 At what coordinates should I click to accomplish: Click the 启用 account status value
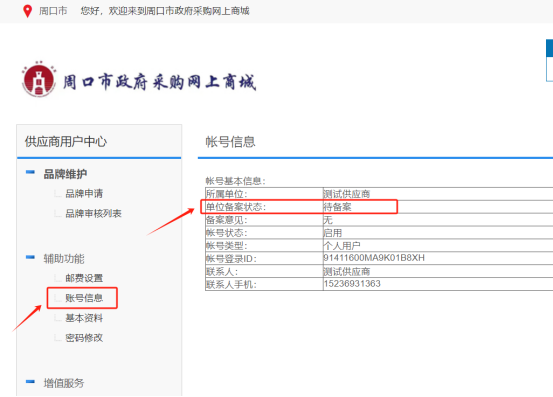(x=333, y=233)
